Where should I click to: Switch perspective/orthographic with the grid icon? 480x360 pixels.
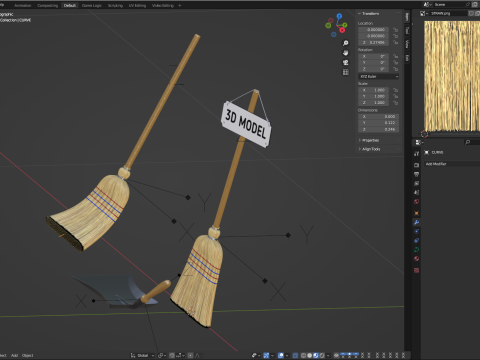point(346,72)
